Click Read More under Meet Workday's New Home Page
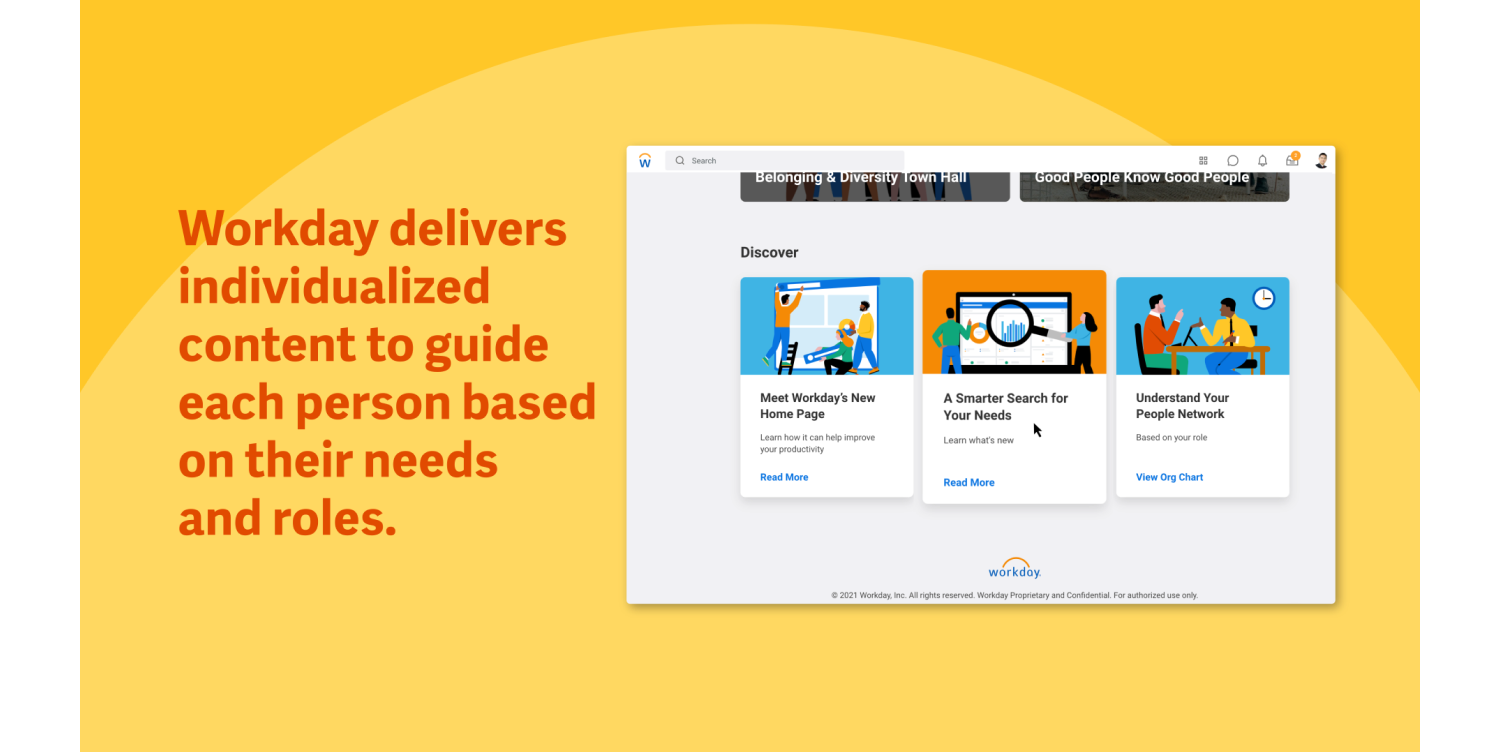This screenshot has width=1500, height=752. pos(784,477)
